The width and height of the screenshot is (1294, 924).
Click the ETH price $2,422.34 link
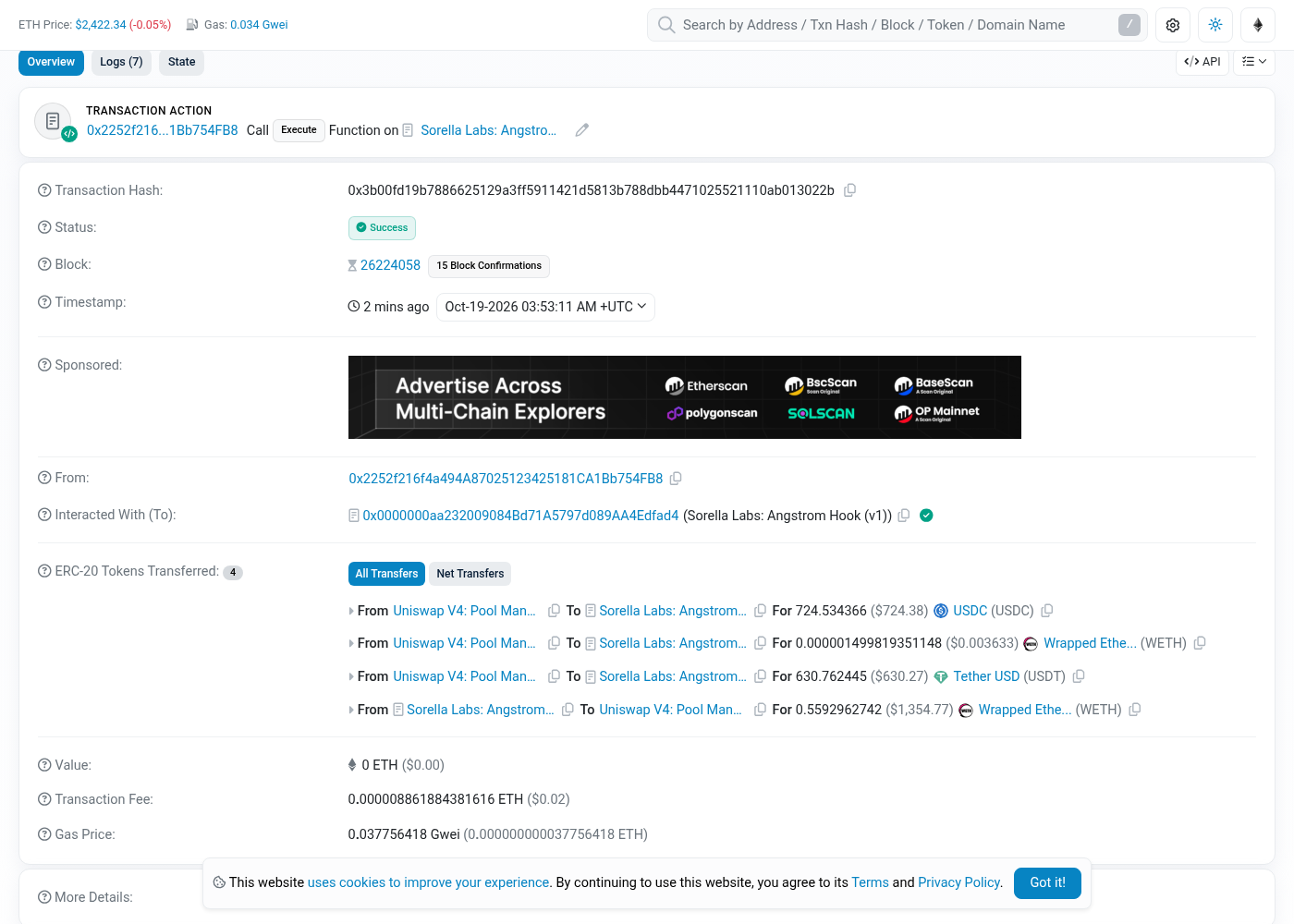[x=101, y=25]
